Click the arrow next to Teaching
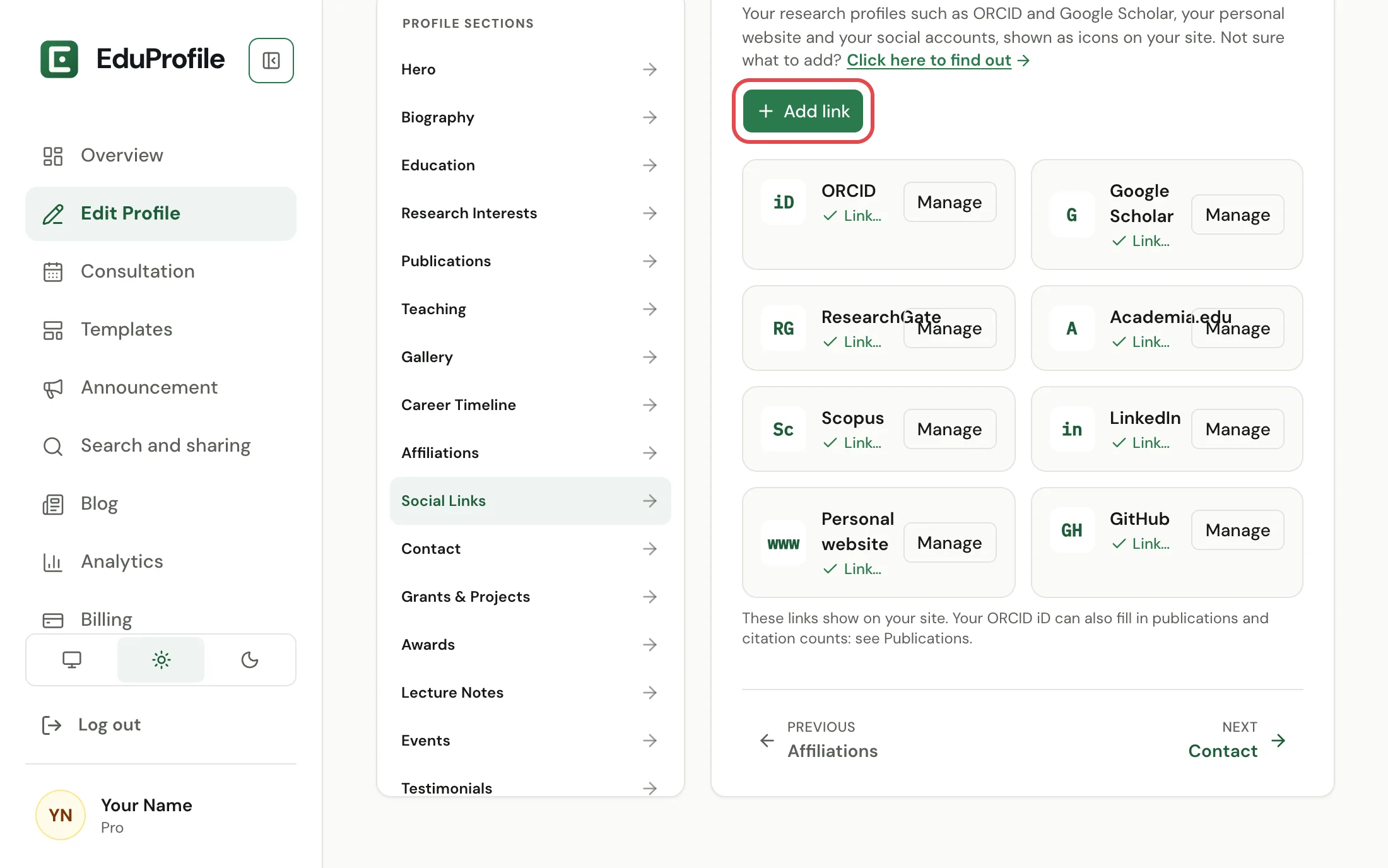 (x=650, y=309)
